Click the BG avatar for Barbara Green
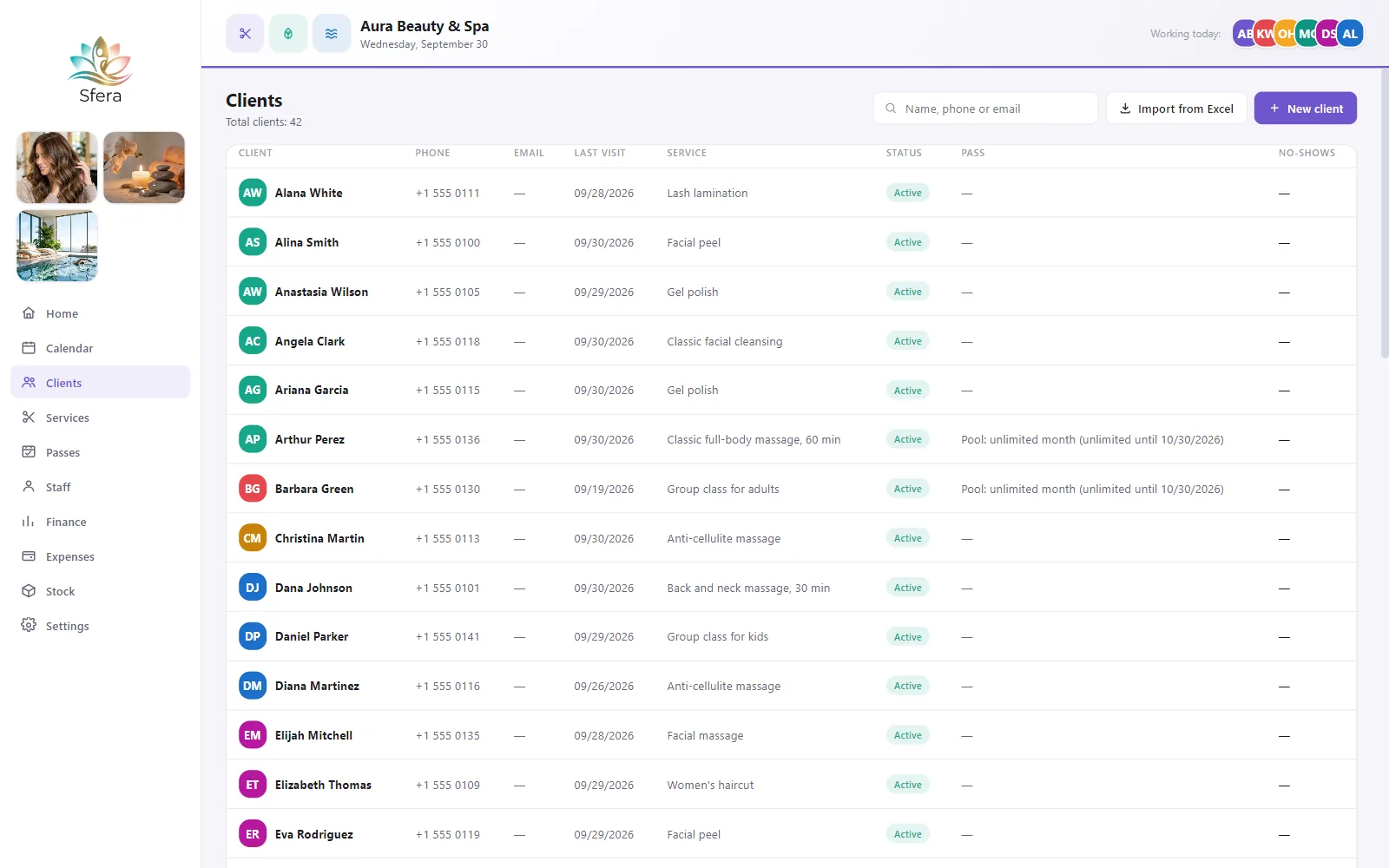The image size is (1389, 868). coord(253,489)
